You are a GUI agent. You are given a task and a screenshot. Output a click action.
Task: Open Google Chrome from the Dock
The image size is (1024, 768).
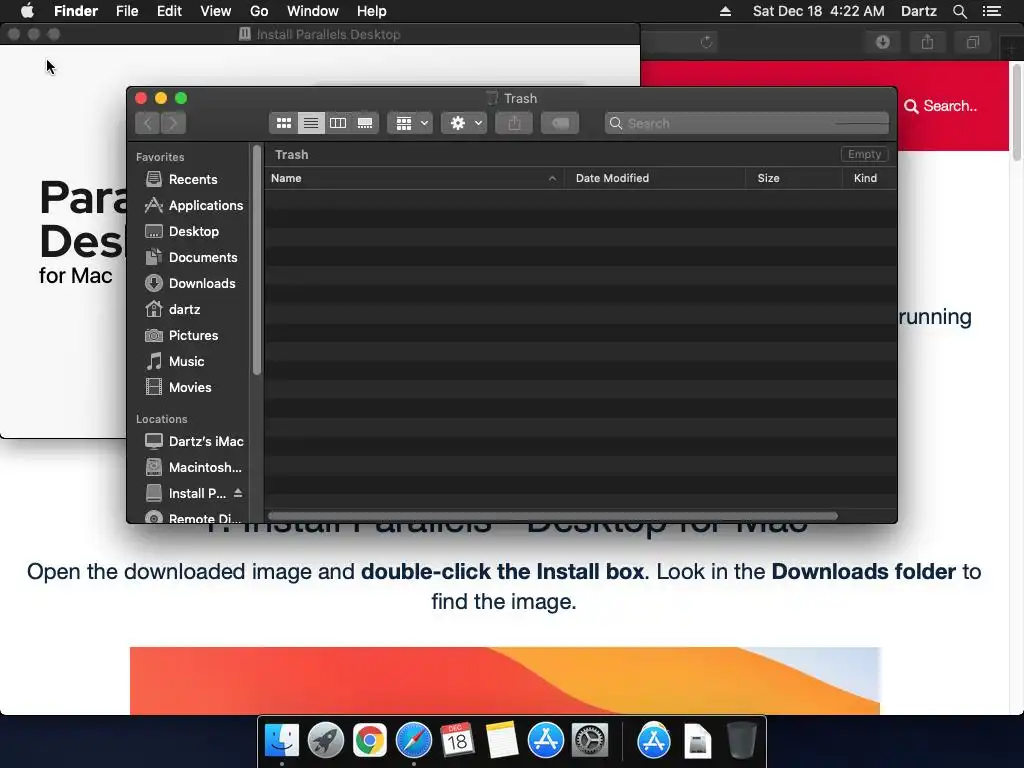370,741
